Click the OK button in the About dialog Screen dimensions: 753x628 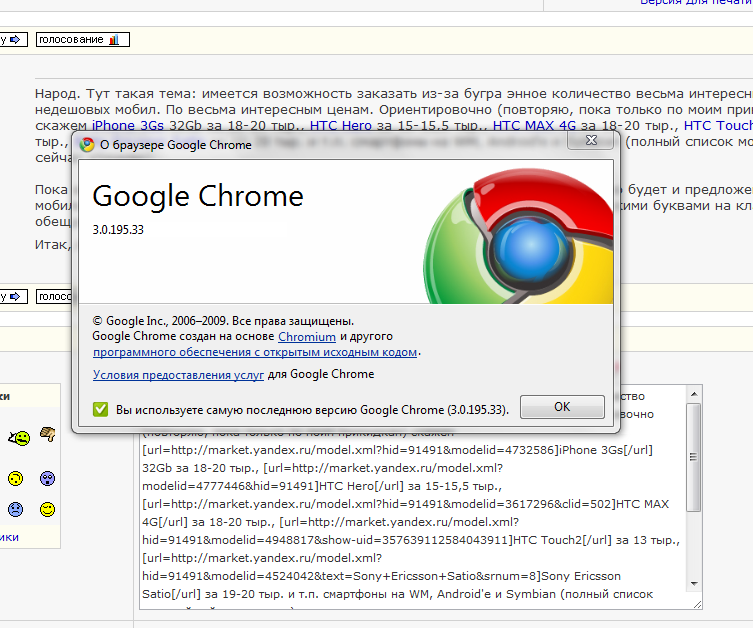[562, 407]
